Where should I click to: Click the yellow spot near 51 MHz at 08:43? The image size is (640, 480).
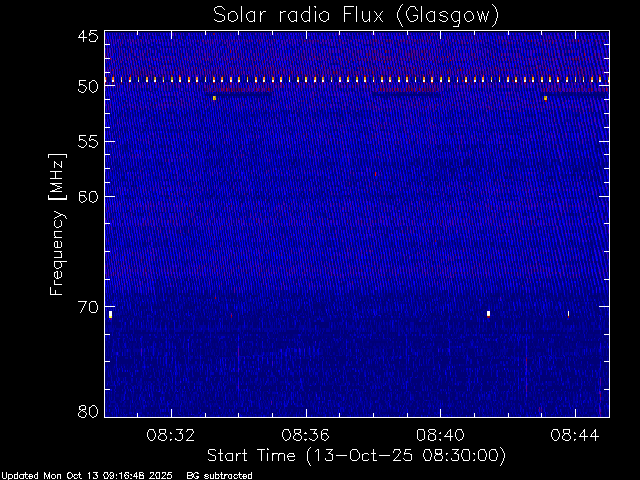pos(545,98)
